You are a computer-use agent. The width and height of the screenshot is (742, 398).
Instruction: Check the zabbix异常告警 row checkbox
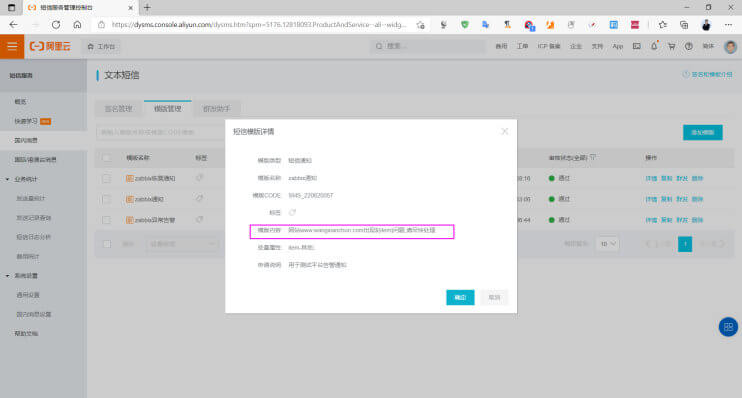point(106,220)
